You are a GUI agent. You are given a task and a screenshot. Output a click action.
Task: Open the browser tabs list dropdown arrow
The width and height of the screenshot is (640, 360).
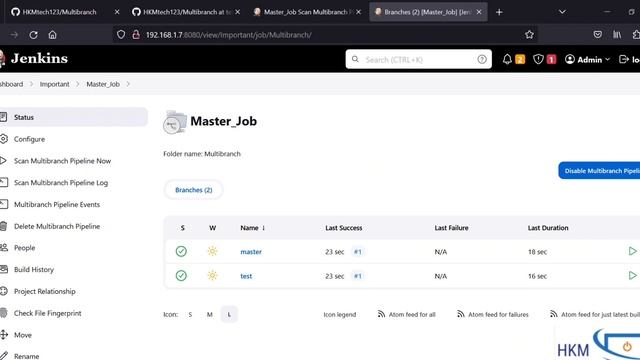562,12
